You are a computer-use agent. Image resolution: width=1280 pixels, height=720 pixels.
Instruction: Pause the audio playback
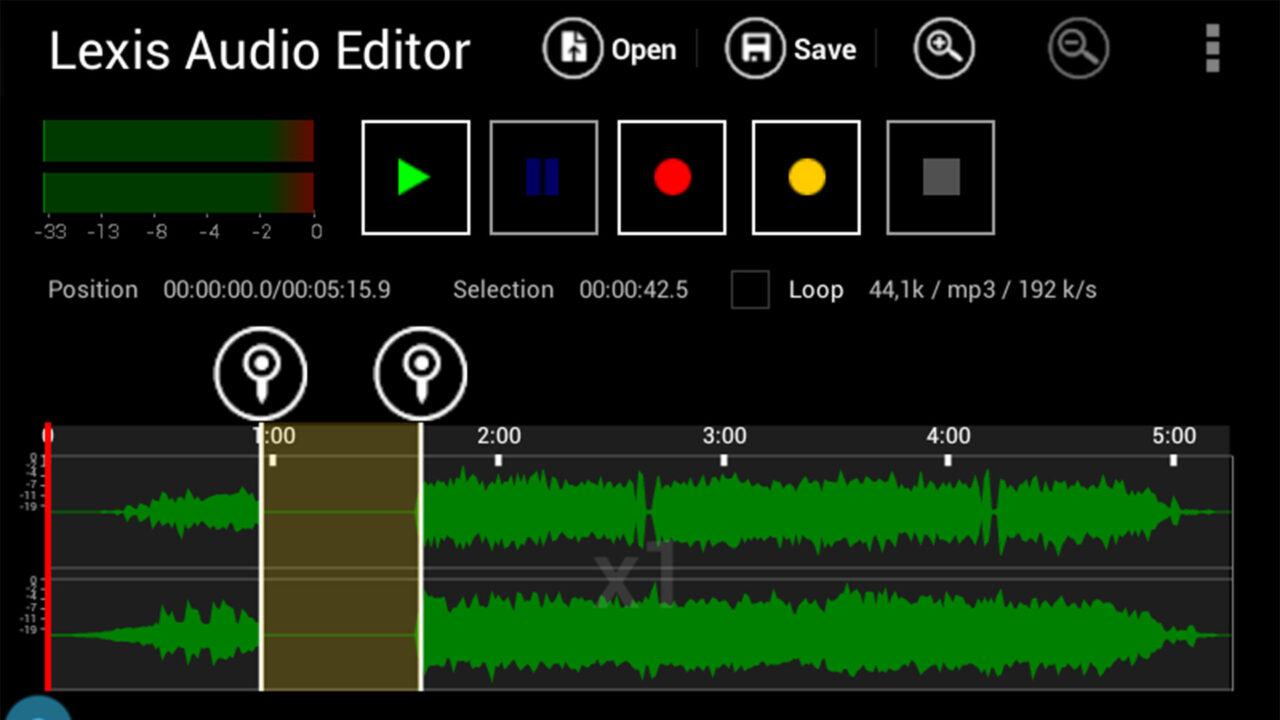(x=543, y=177)
